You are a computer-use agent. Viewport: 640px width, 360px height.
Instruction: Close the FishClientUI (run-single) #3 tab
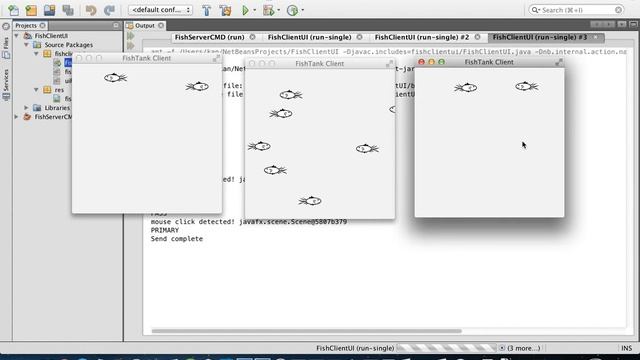[596, 37]
